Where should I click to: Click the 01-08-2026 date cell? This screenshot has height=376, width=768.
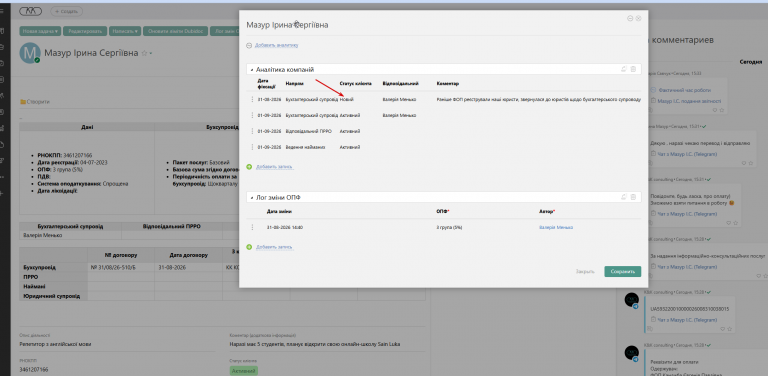[x=269, y=99]
